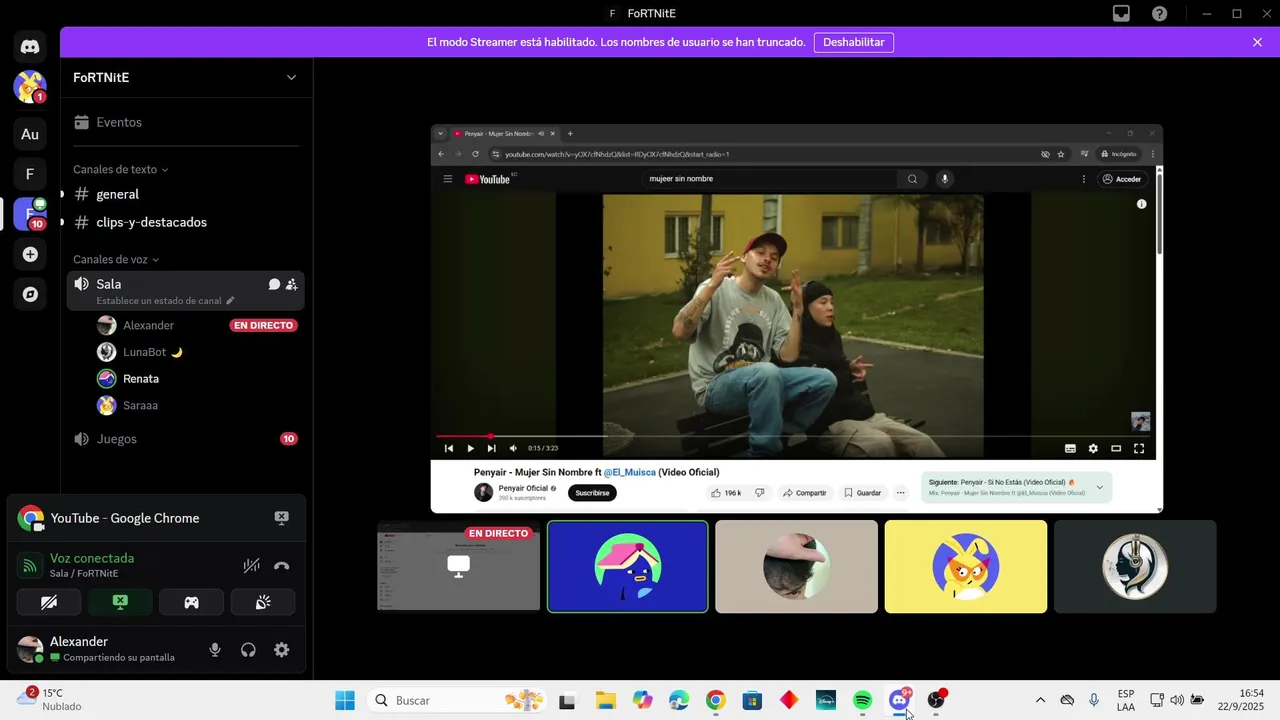Open user settings gear icon

point(282,650)
